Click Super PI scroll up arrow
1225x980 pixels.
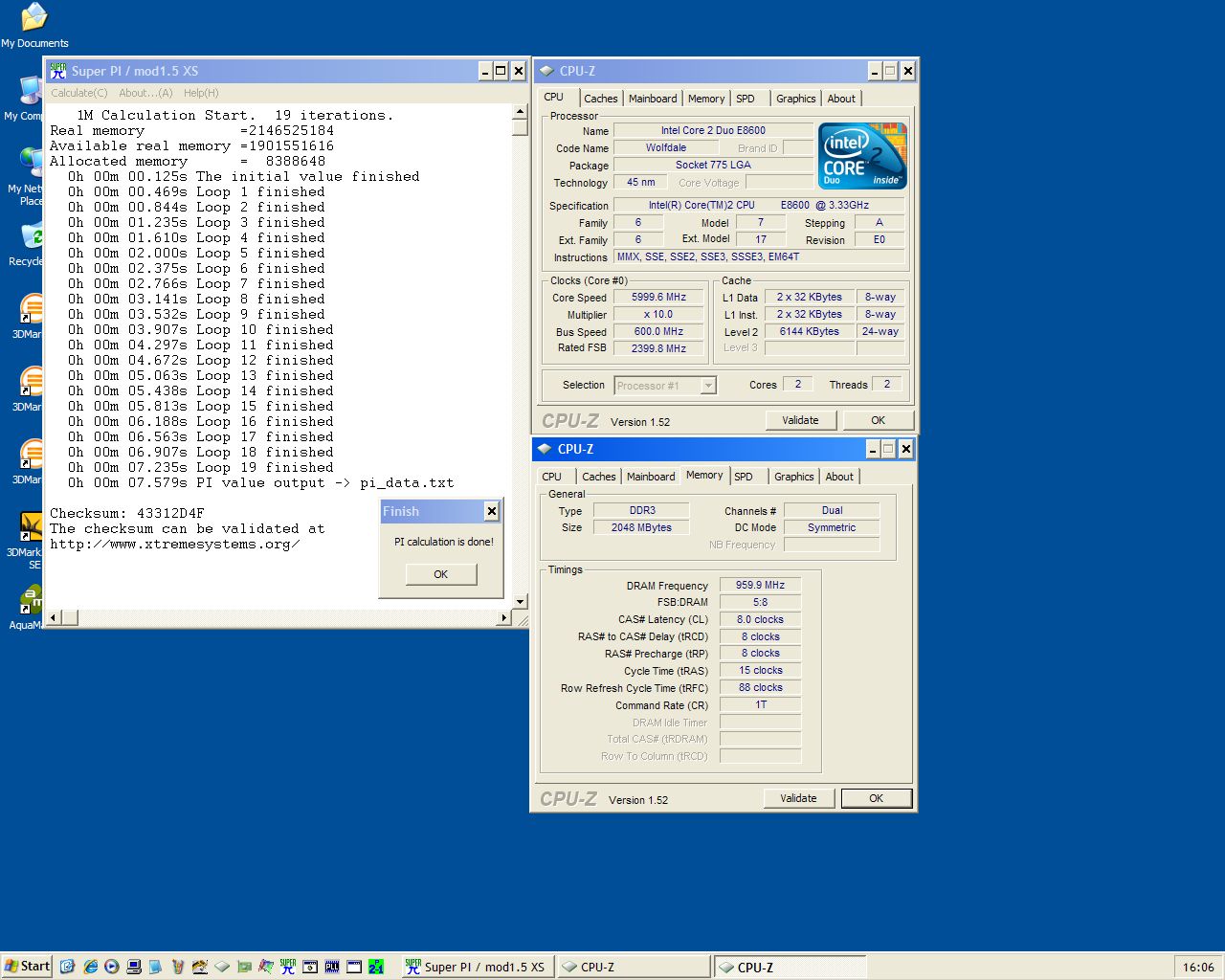[x=521, y=112]
